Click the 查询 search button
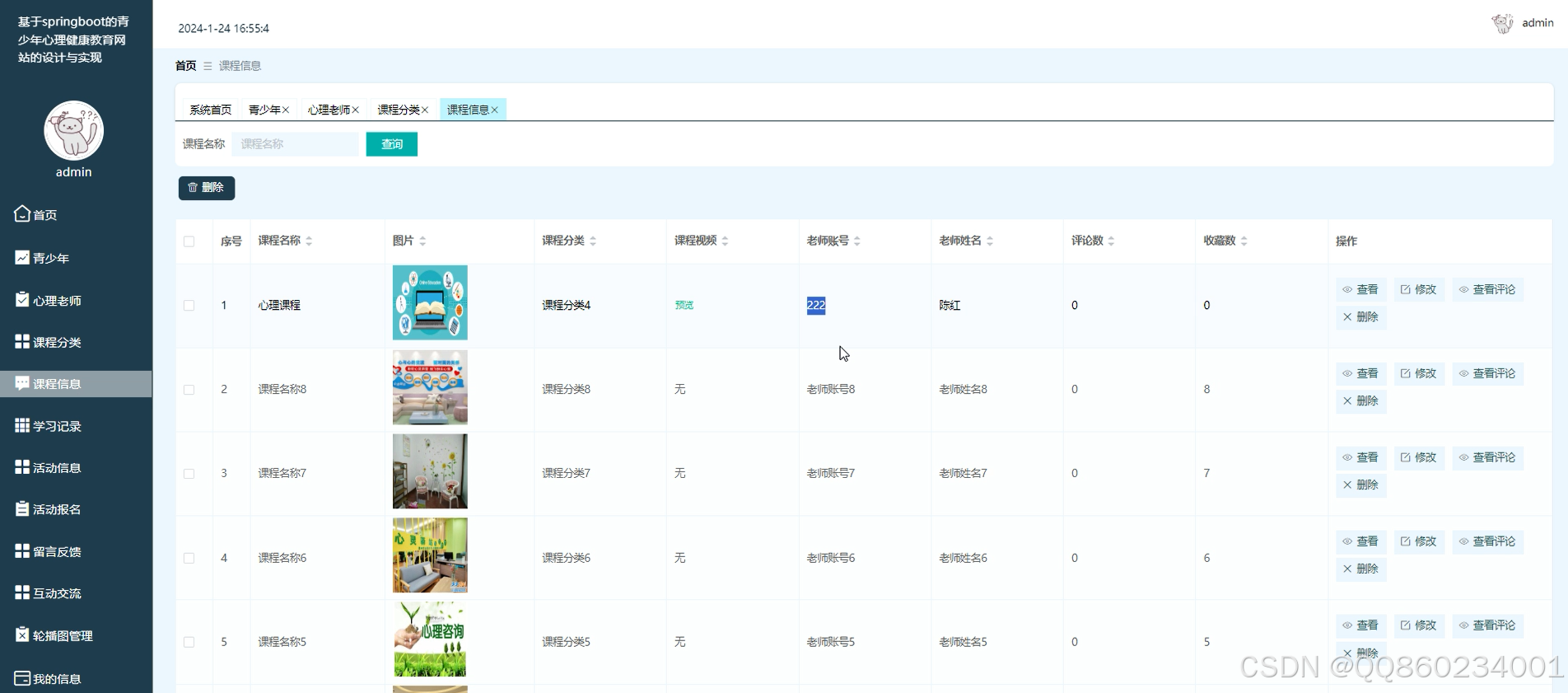Viewport: 1568px width, 693px height. point(392,144)
